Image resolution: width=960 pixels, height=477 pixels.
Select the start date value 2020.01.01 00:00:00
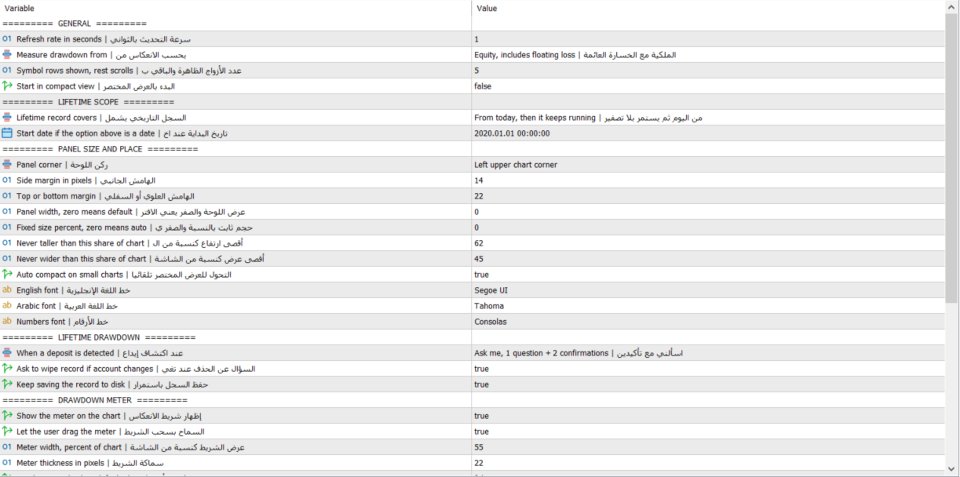(x=708, y=133)
